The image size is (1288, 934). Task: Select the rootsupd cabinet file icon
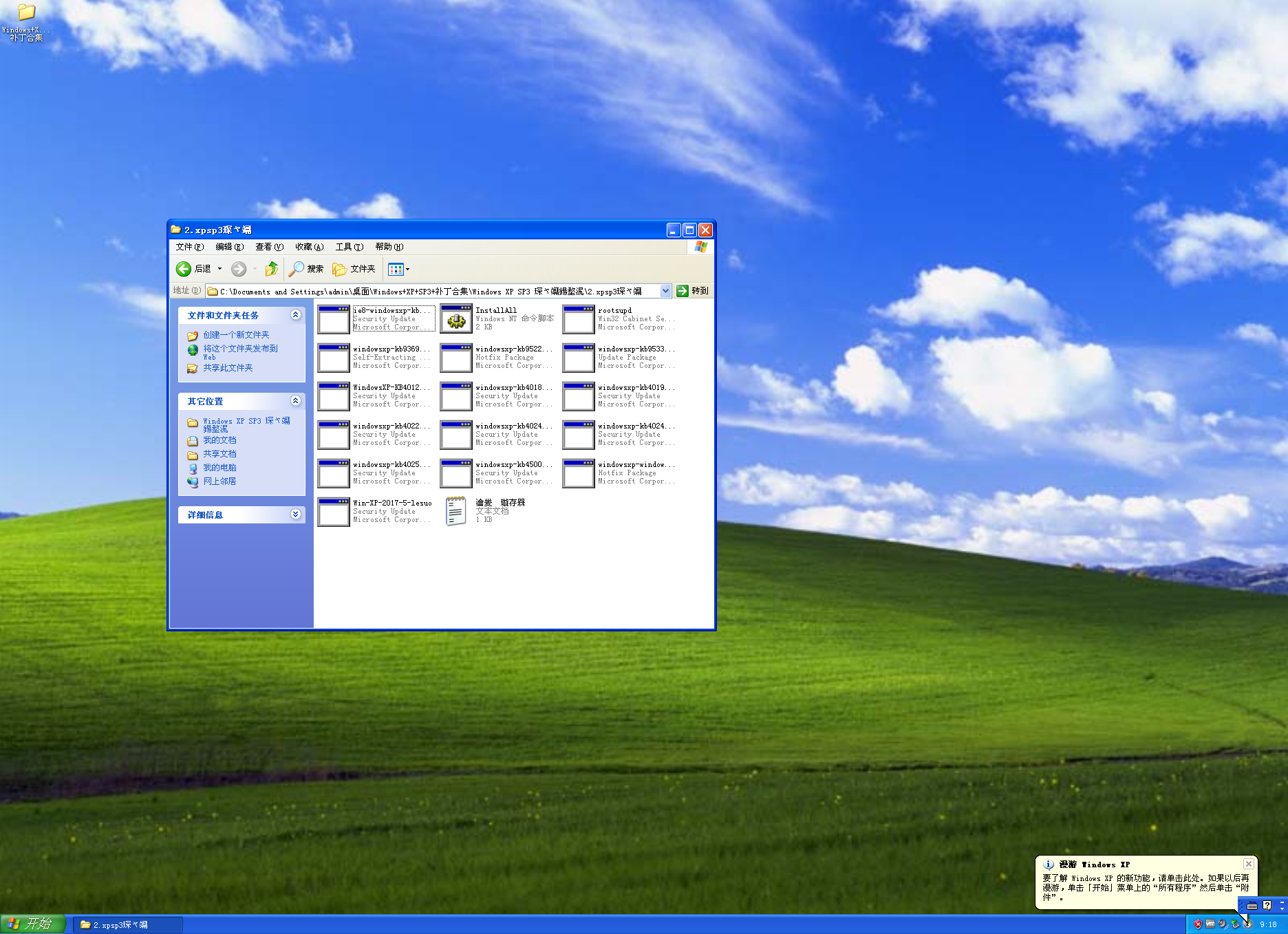coord(579,320)
